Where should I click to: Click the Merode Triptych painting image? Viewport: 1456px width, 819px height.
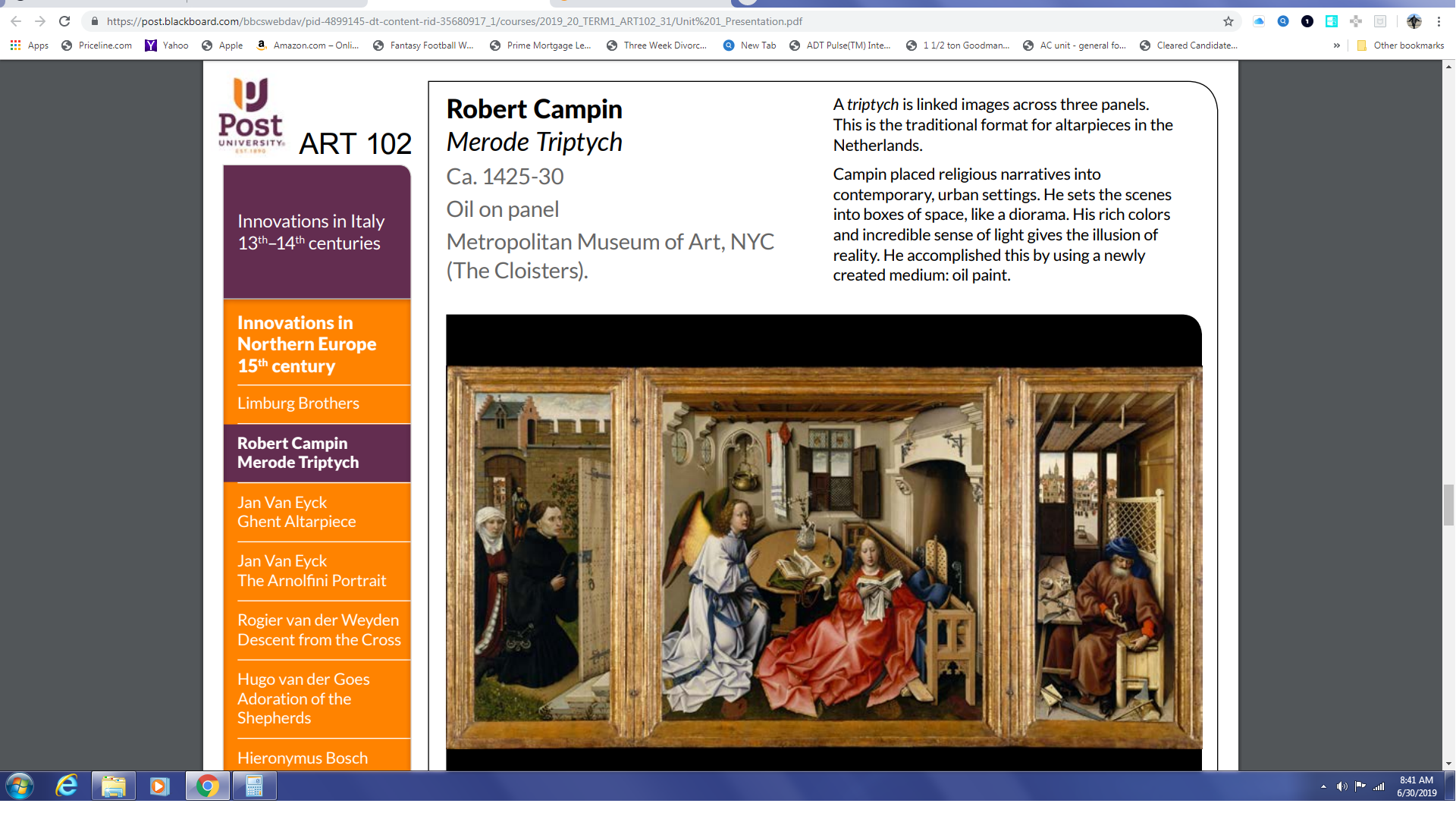click(824, 557)
